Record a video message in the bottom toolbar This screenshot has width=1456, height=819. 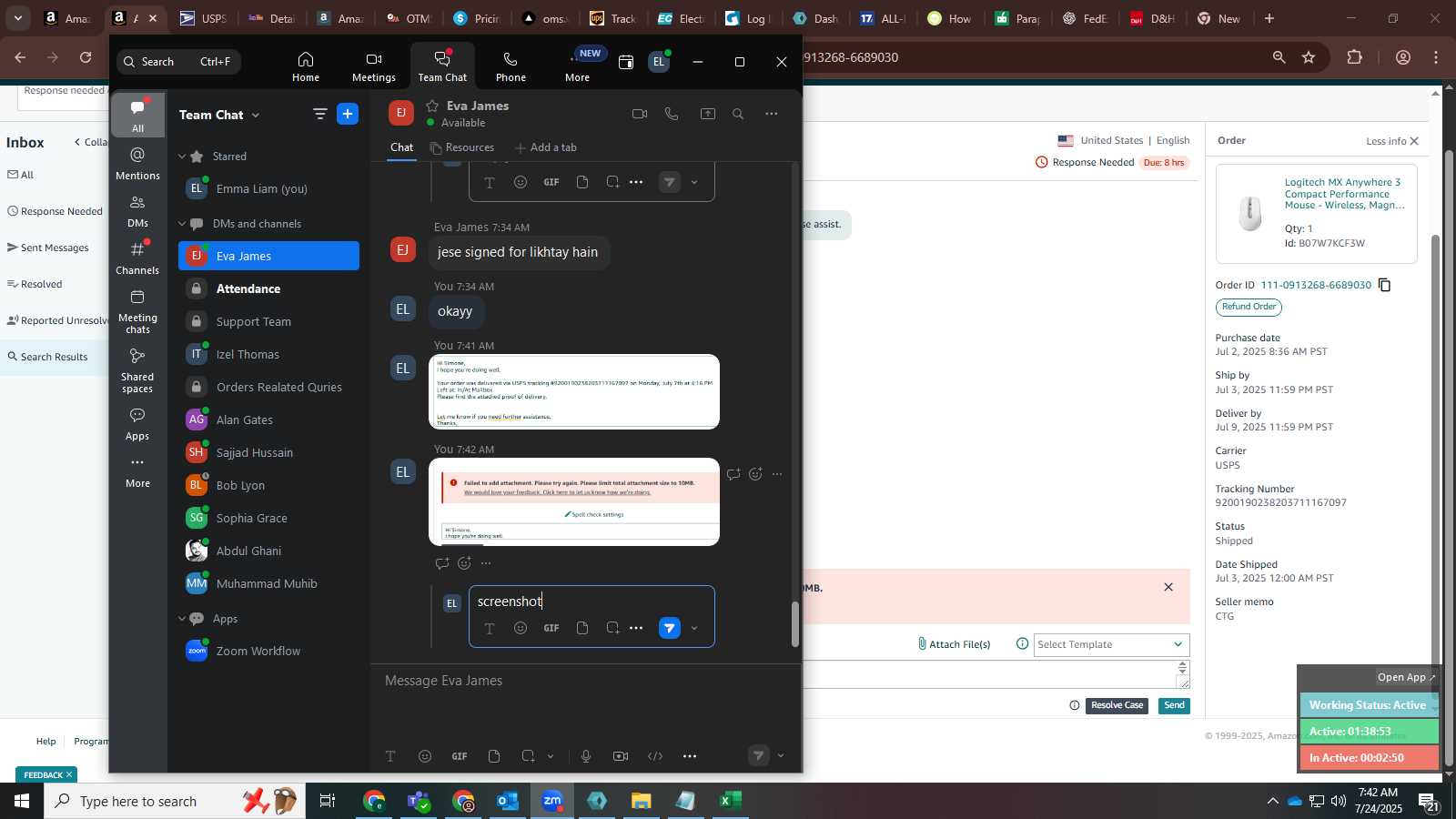click(x=621, y=756)
